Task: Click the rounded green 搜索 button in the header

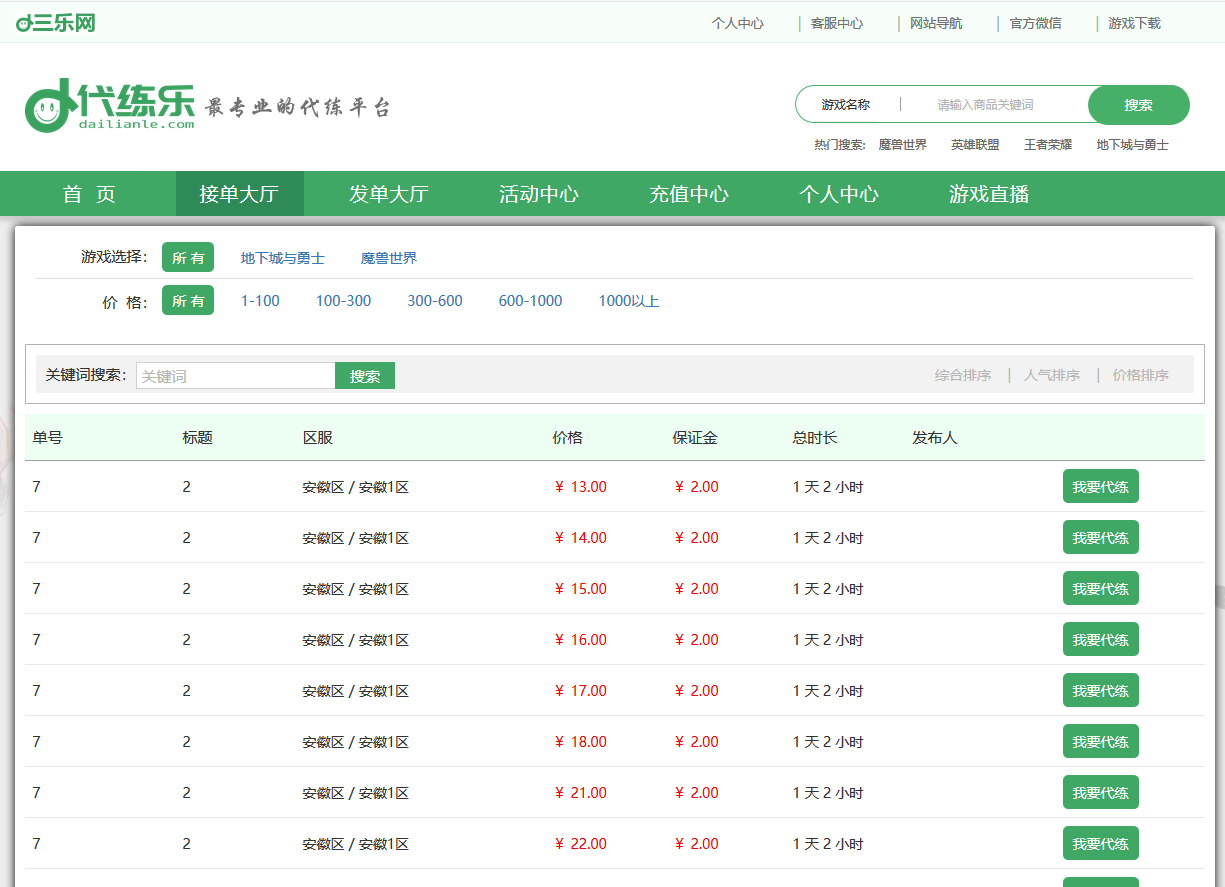Action: click(x=1139, y=105)
